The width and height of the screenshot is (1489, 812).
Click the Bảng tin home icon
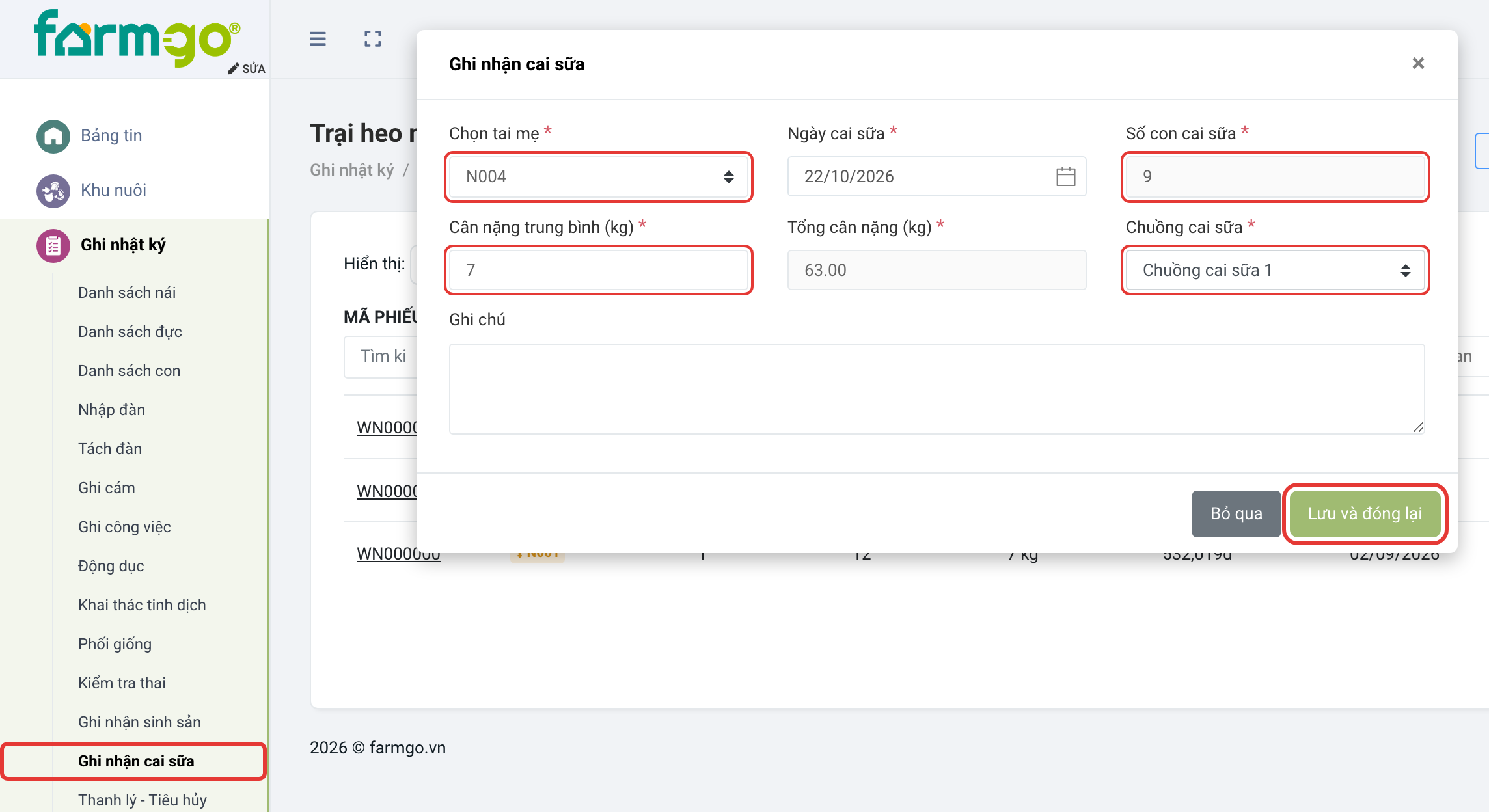53,136
